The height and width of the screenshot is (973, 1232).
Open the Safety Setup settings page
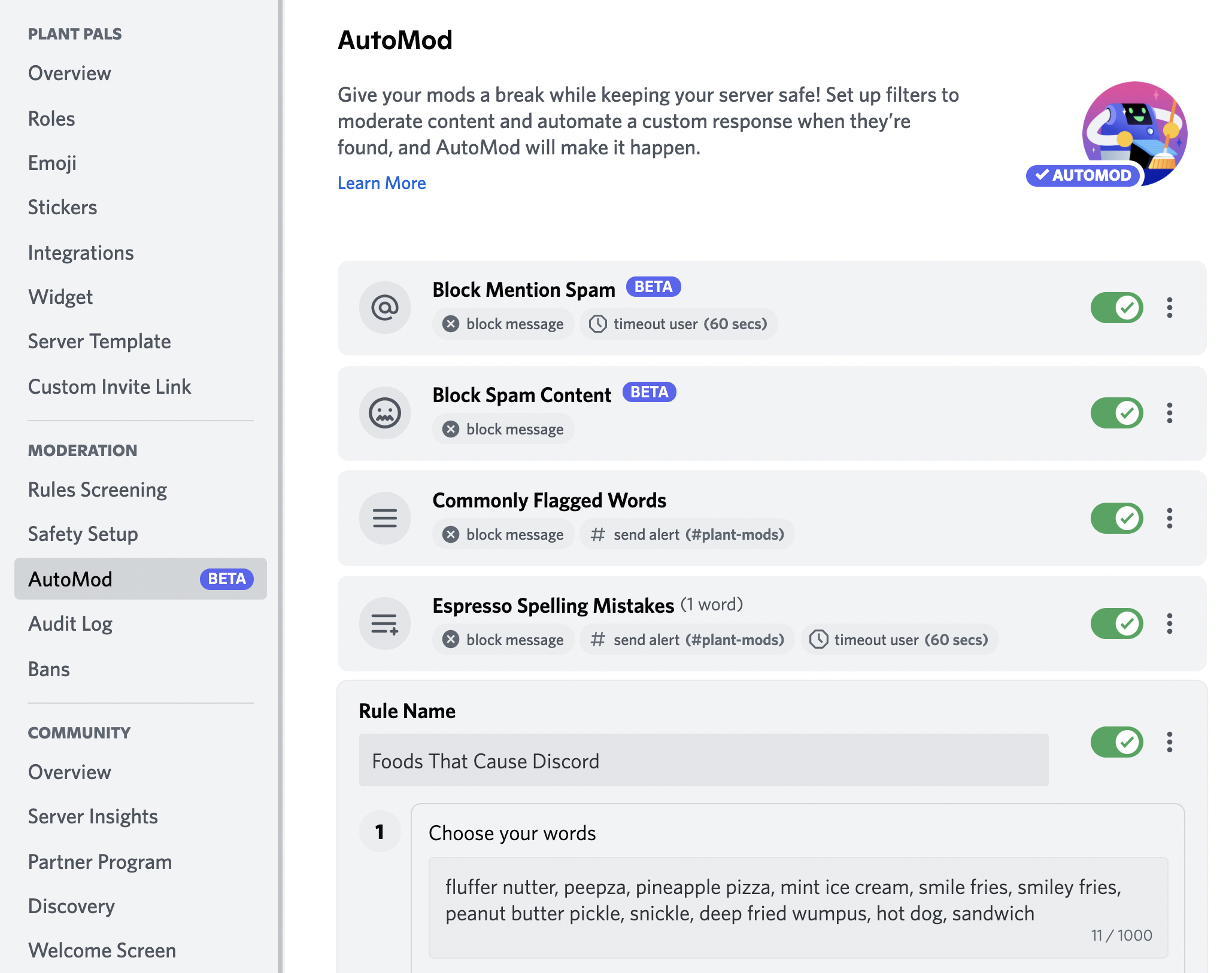83,534
